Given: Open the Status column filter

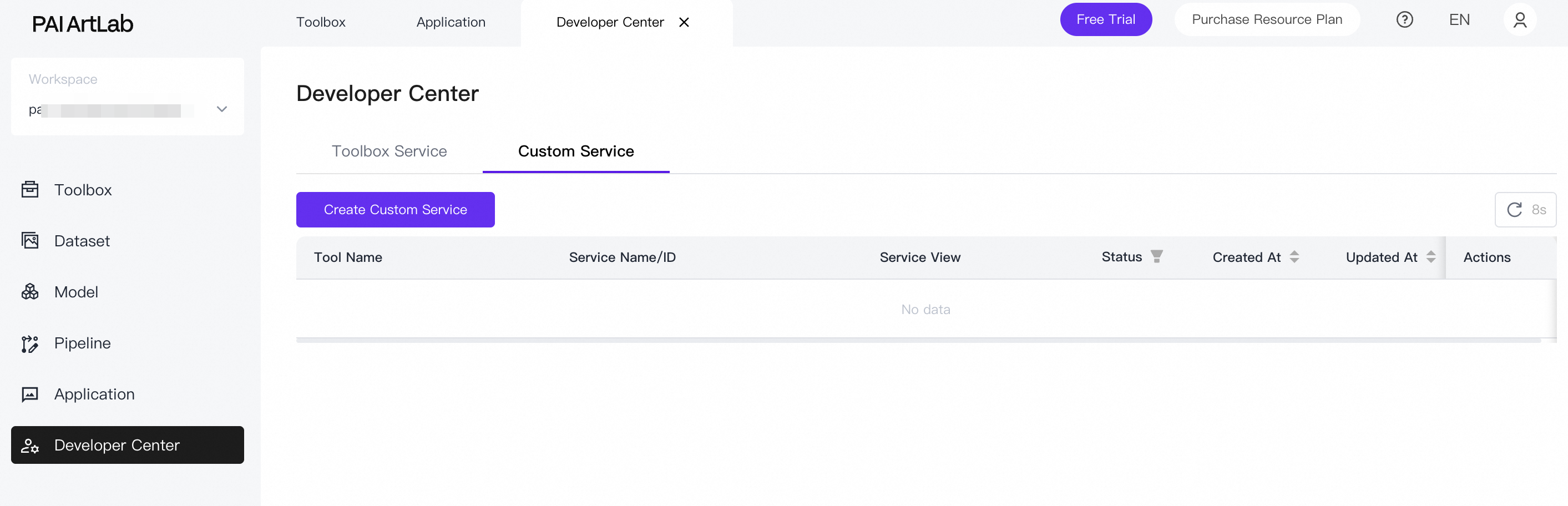Looking at the screenshot, I should [x=1156, y=257].
